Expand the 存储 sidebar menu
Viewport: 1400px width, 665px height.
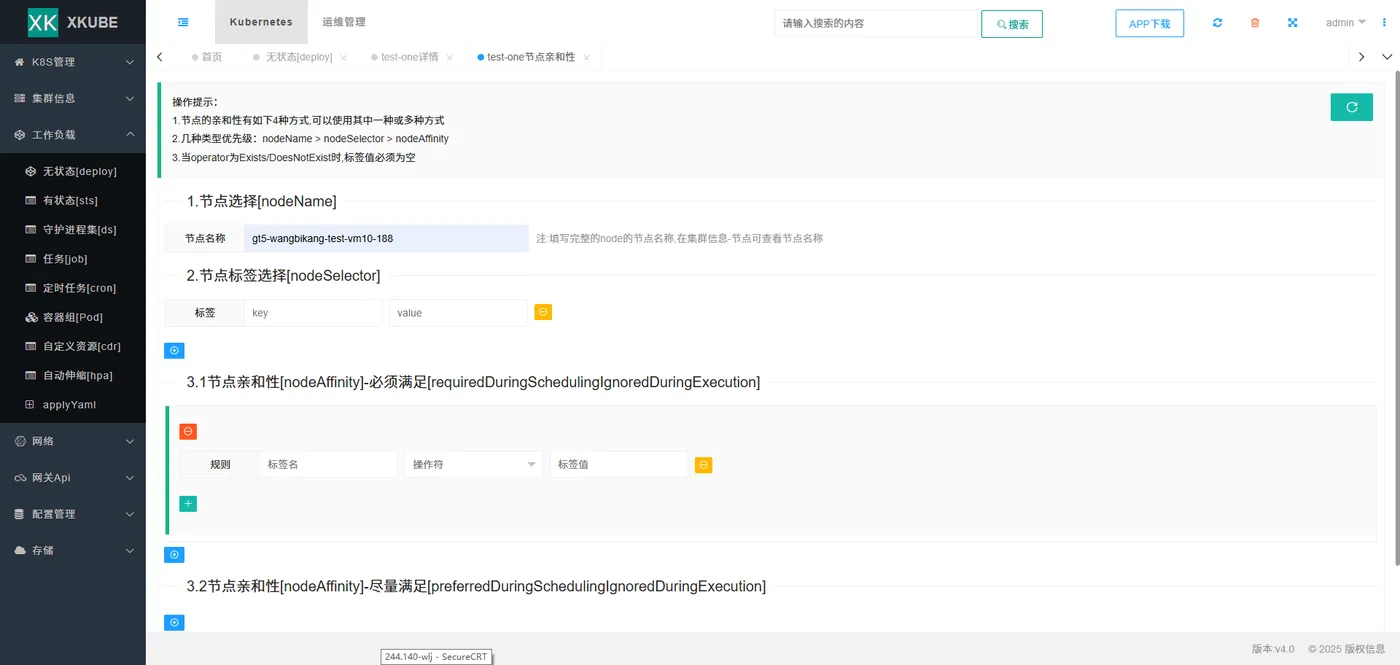click(x=73, y=550)
